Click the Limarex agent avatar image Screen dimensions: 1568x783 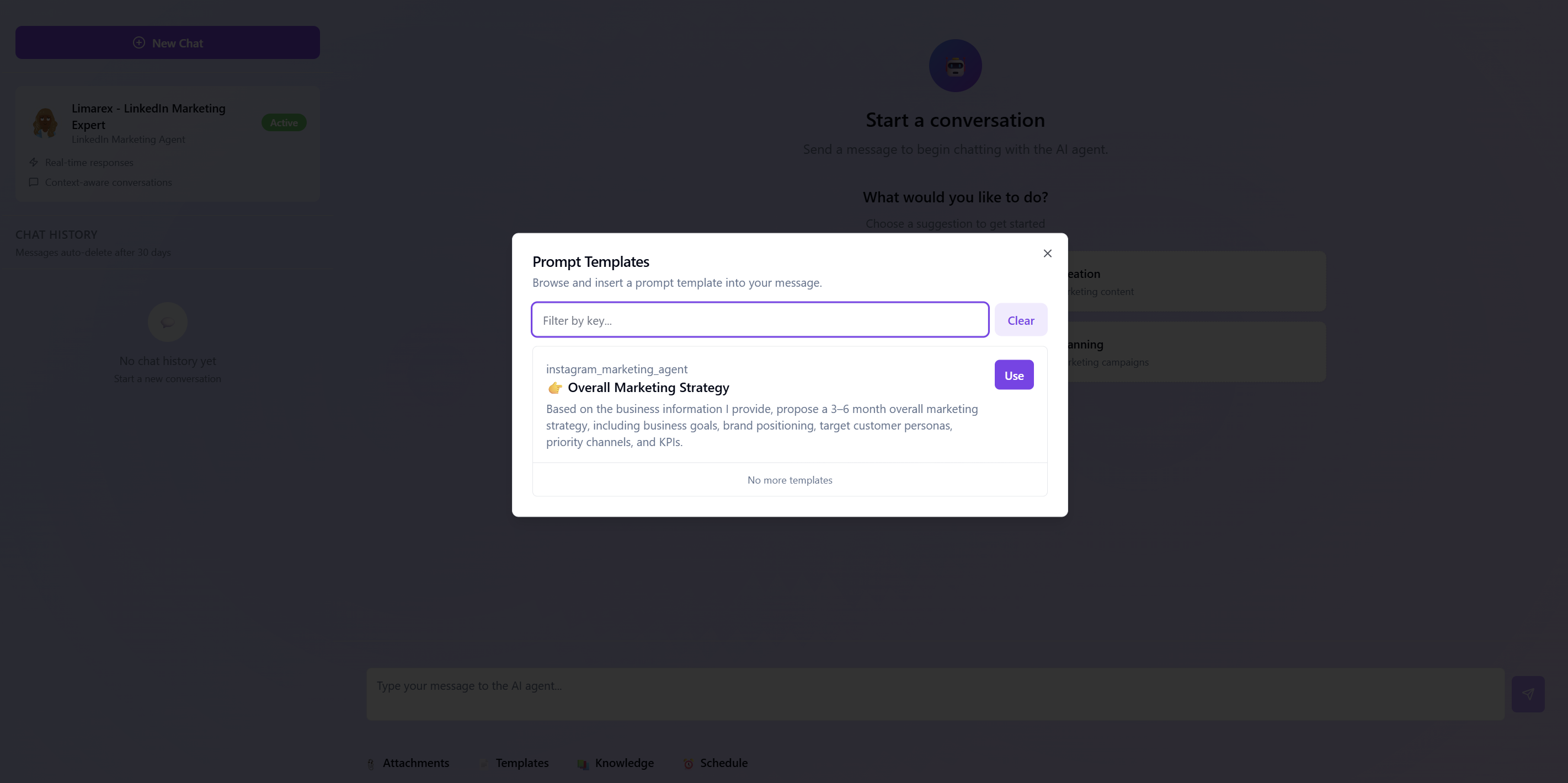coord(45,122)
